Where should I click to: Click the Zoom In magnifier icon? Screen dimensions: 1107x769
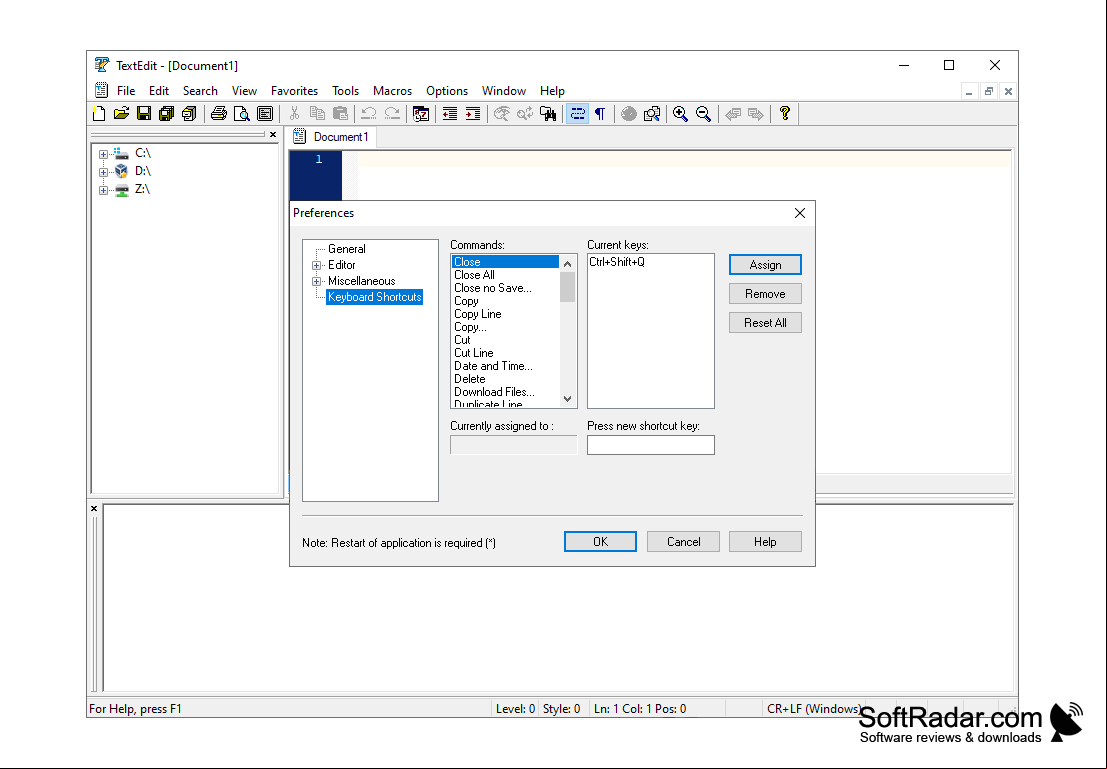[x=681, y=114]
